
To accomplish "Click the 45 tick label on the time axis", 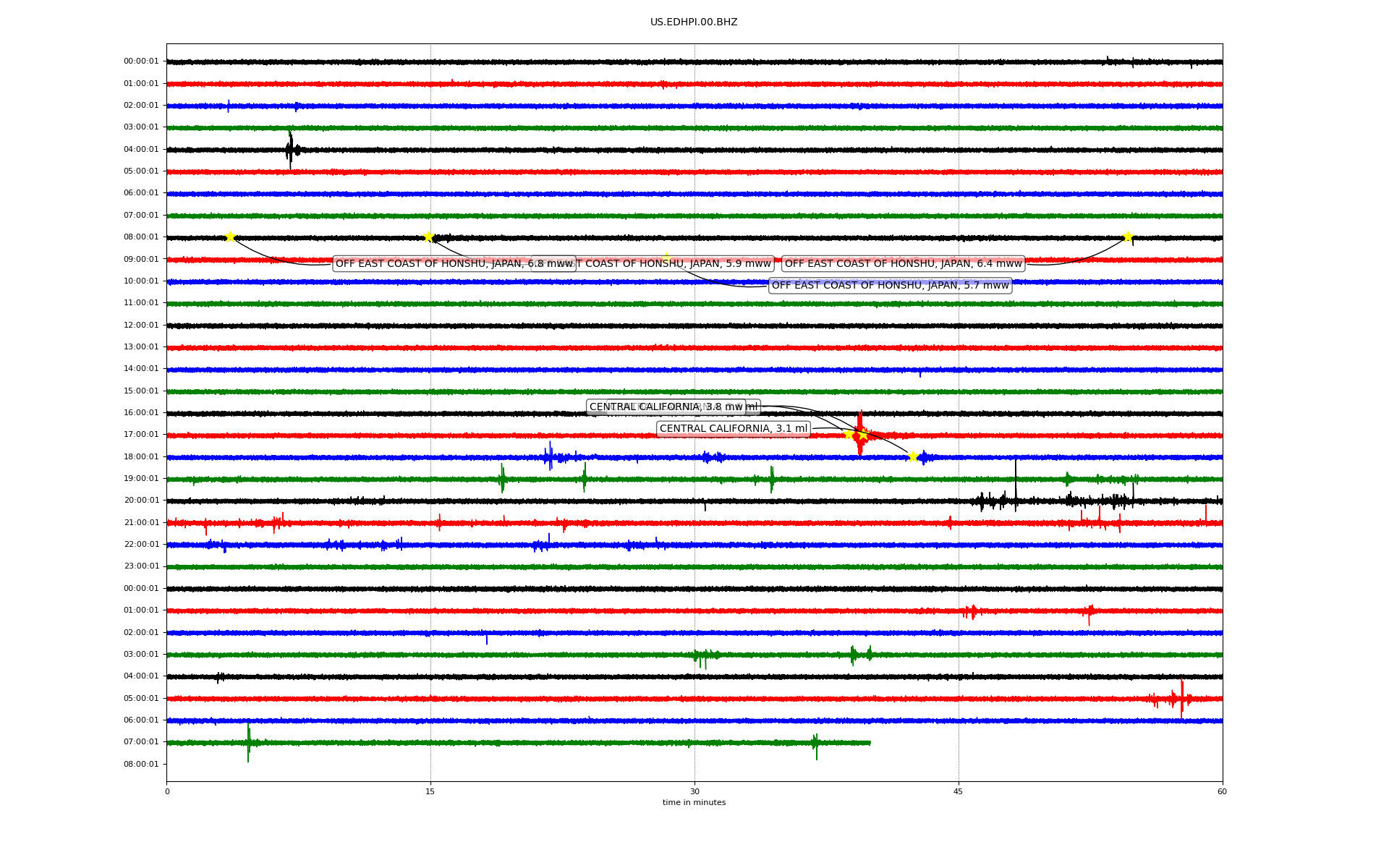I will tap(959, 791).
